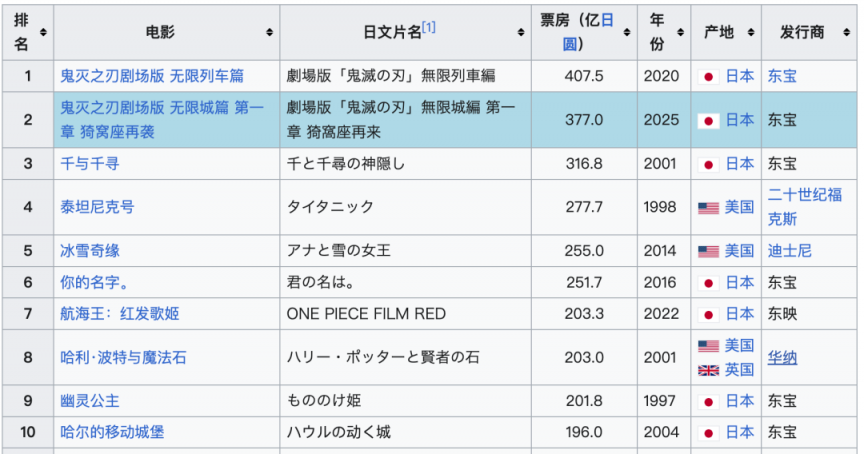
Task: Click the Japan flag in the 千与千寻 row
Action: coord(708,164)
